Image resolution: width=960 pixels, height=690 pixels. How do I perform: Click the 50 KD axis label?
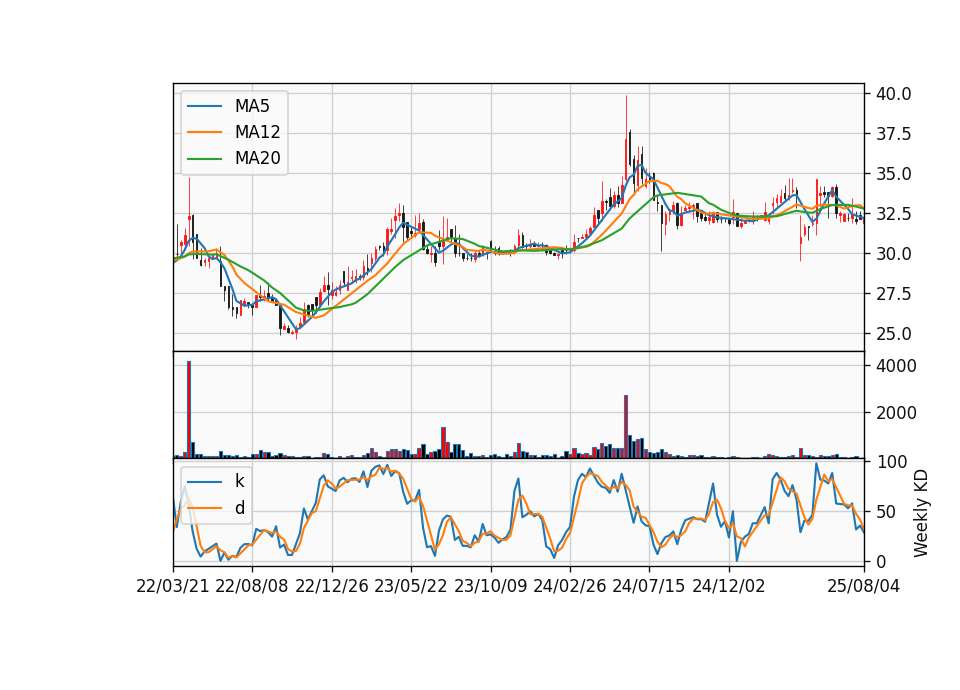point(884,511)
